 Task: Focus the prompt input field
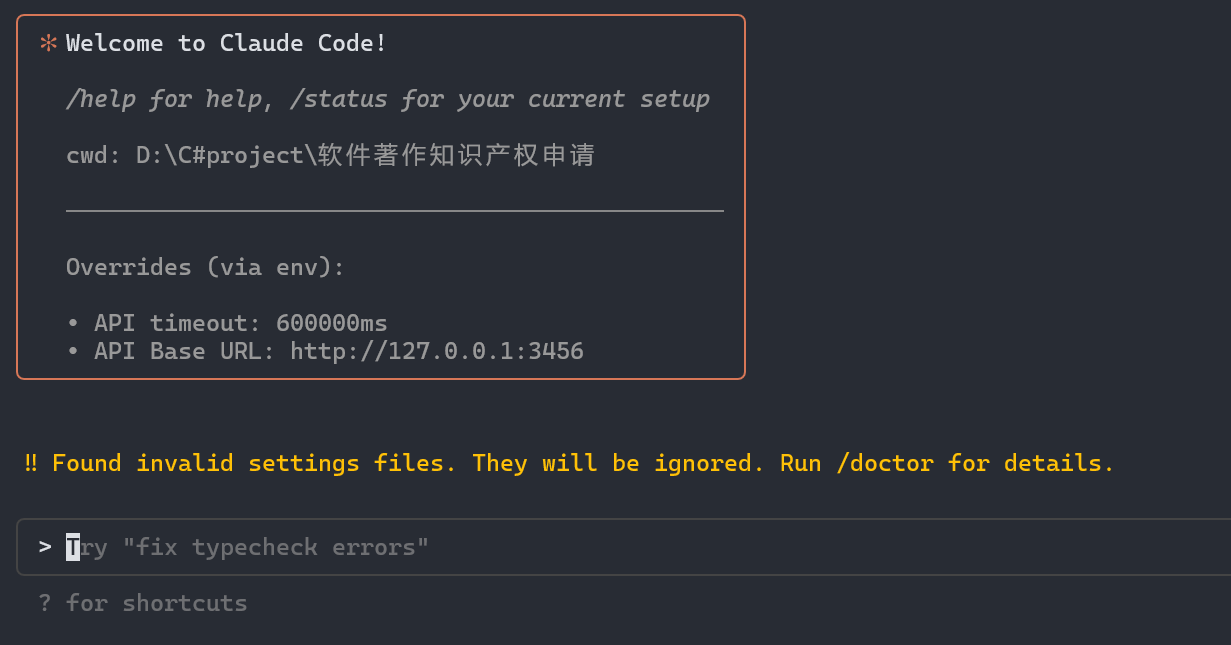tap(624, 547)
